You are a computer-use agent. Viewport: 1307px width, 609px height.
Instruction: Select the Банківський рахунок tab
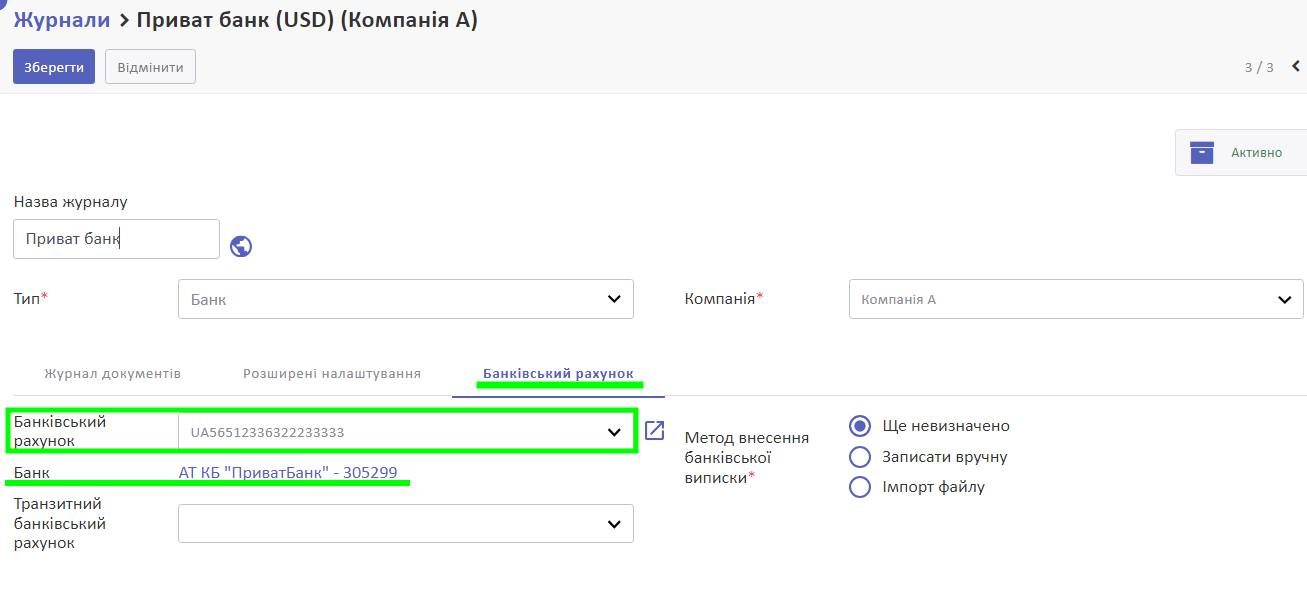558,374
